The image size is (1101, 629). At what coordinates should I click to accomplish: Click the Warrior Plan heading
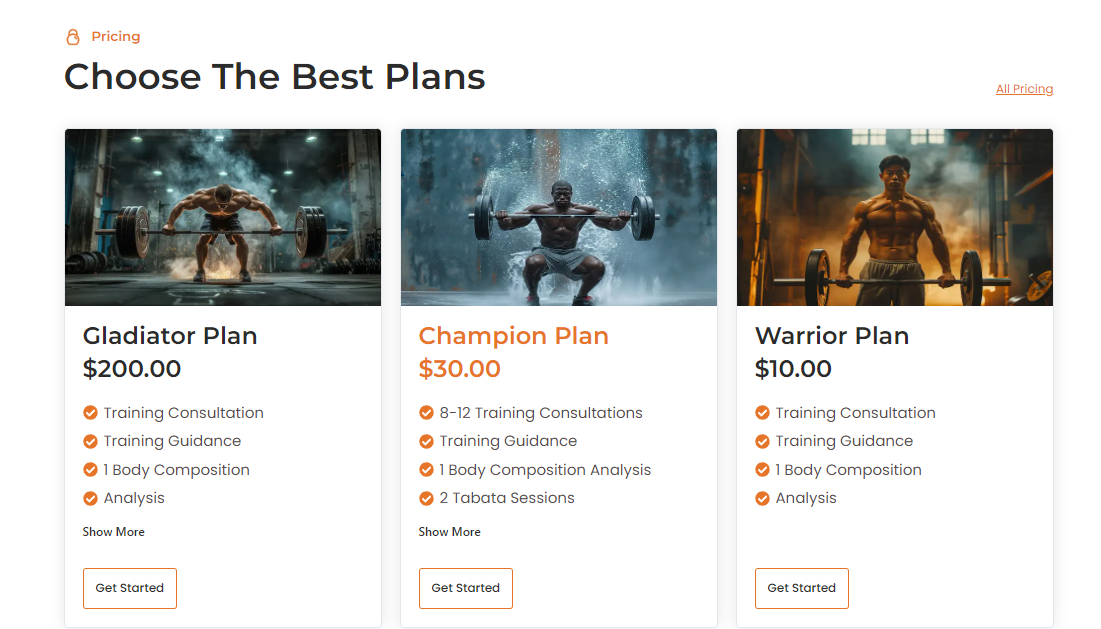coord(832,336)
